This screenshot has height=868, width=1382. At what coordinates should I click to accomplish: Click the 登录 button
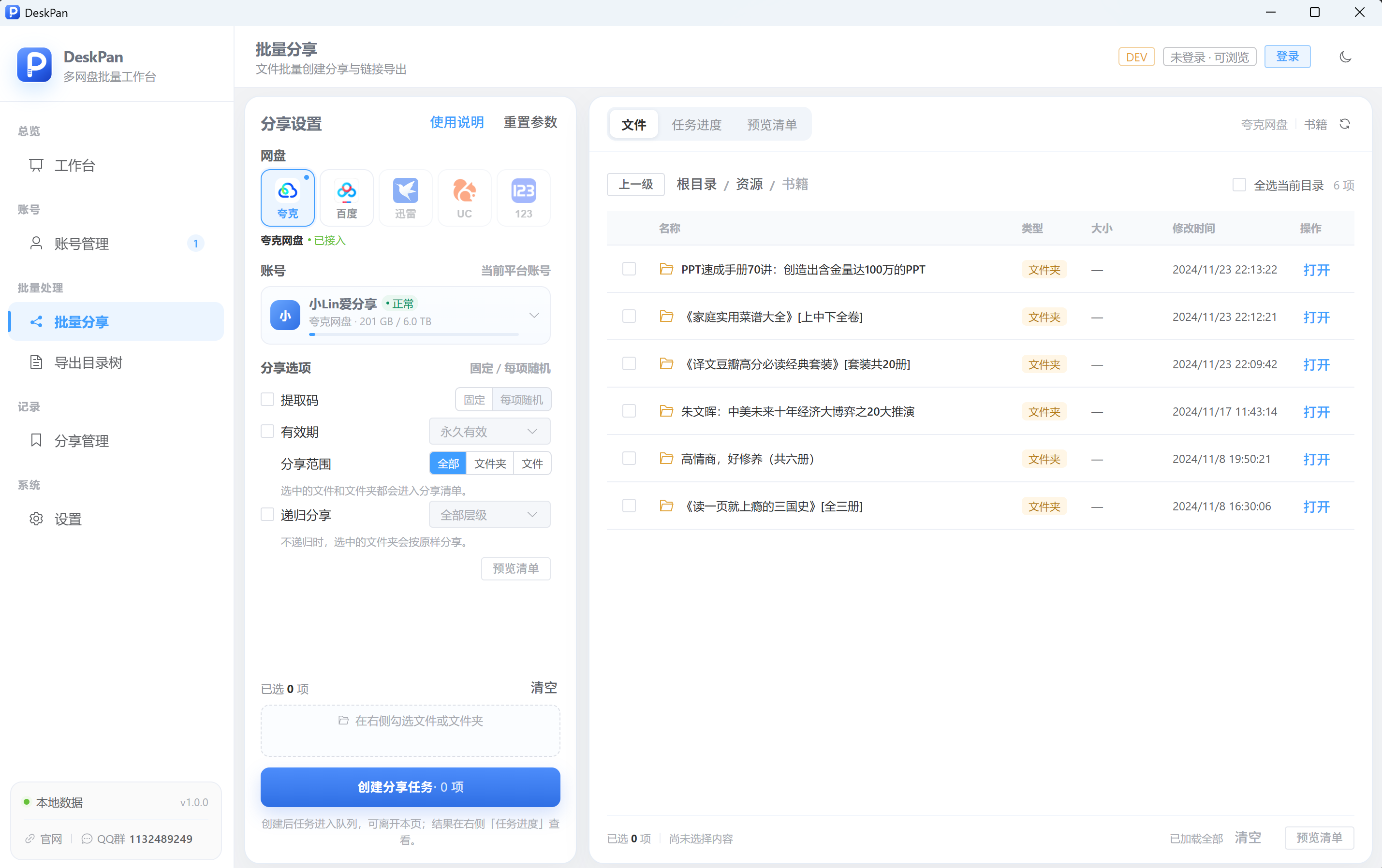[x=1287, y=57]
